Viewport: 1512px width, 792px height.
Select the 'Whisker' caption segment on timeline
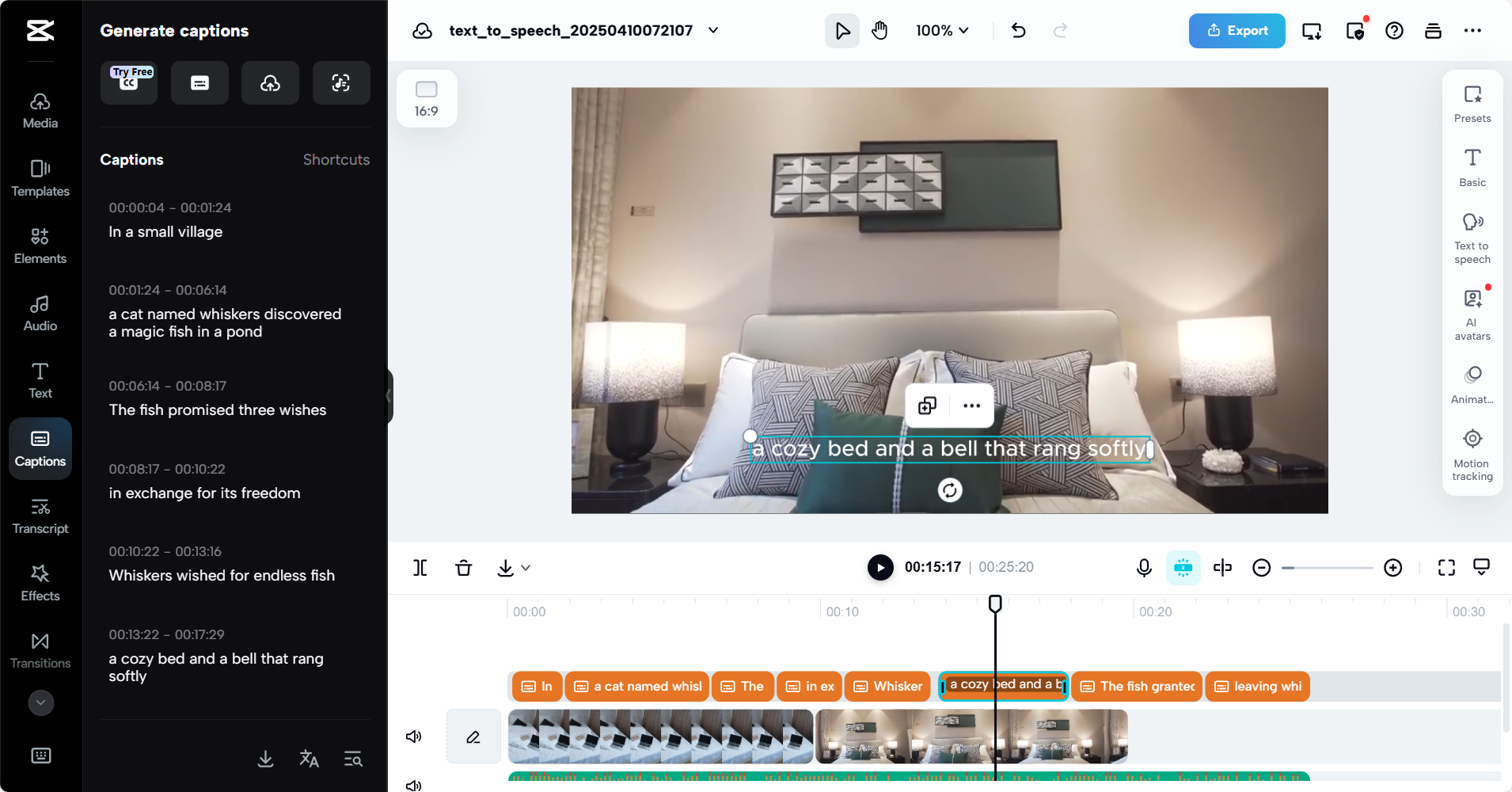[x=887, y=686]
